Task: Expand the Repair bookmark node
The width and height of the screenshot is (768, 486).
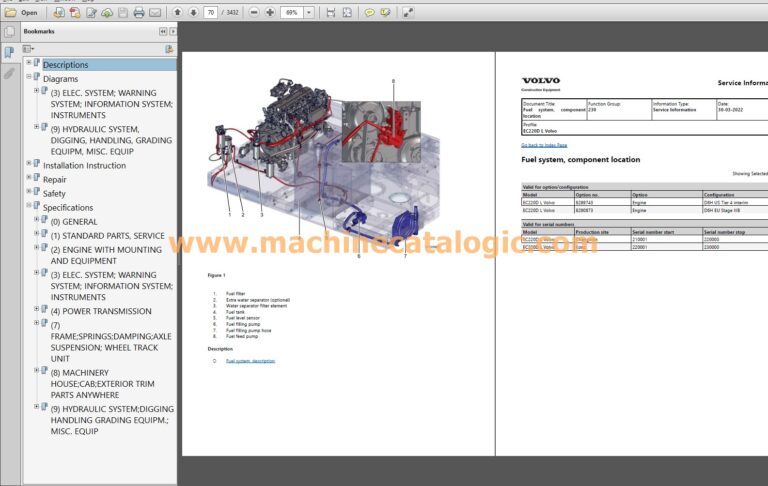Action: (x=29, y=177)
